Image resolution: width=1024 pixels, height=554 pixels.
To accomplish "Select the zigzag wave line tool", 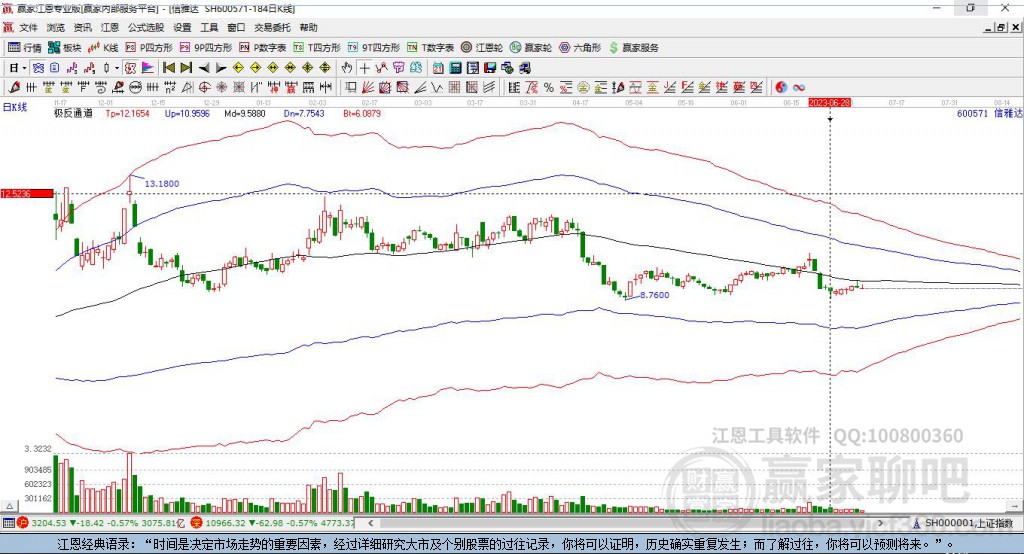I will tap(437, 88).
